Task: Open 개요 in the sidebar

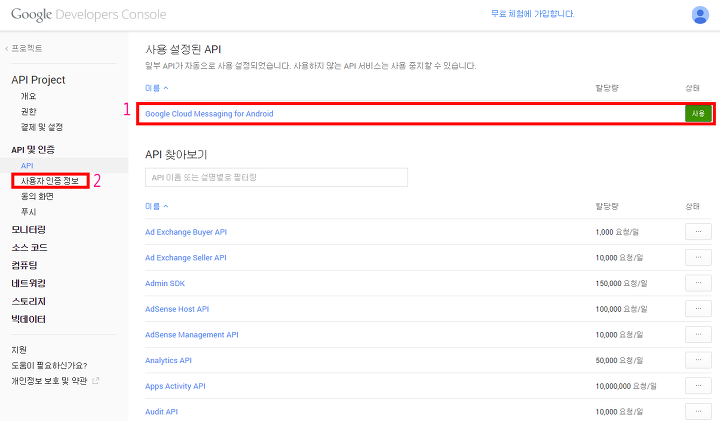Action: [28, 96]
